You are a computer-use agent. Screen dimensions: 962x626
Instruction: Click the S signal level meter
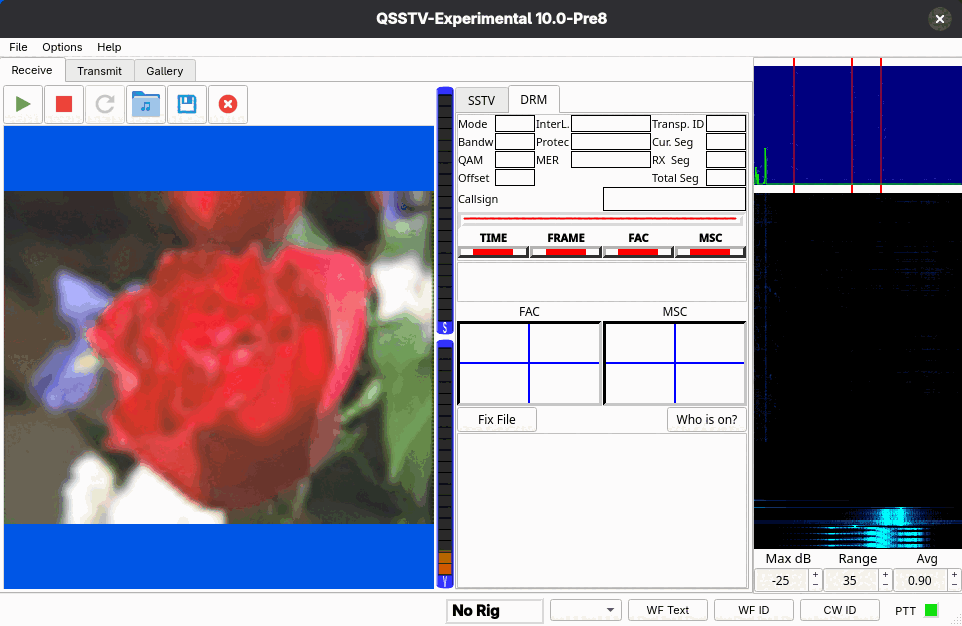445,211
